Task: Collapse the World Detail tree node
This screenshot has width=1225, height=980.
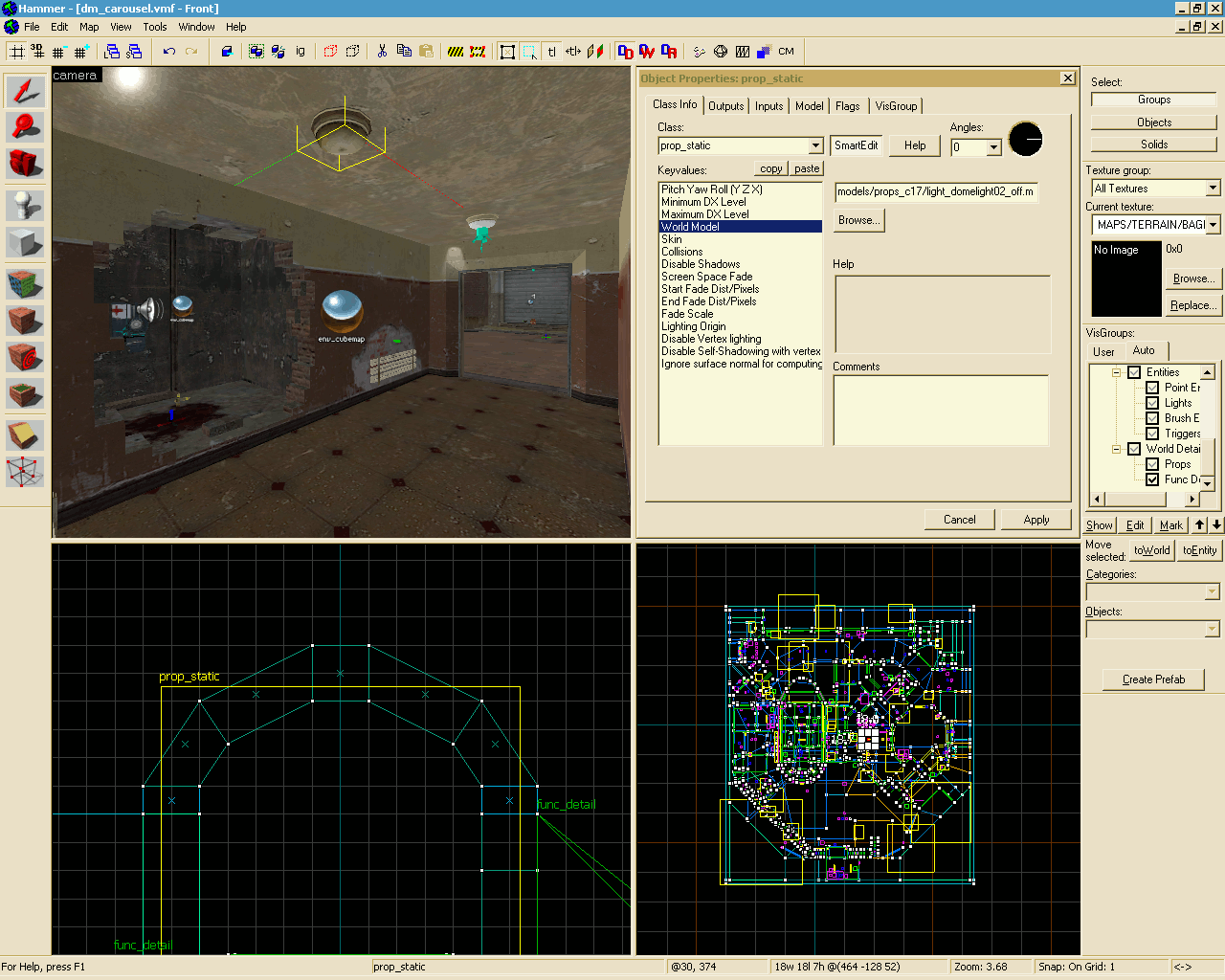Action: coord(1116,449)
